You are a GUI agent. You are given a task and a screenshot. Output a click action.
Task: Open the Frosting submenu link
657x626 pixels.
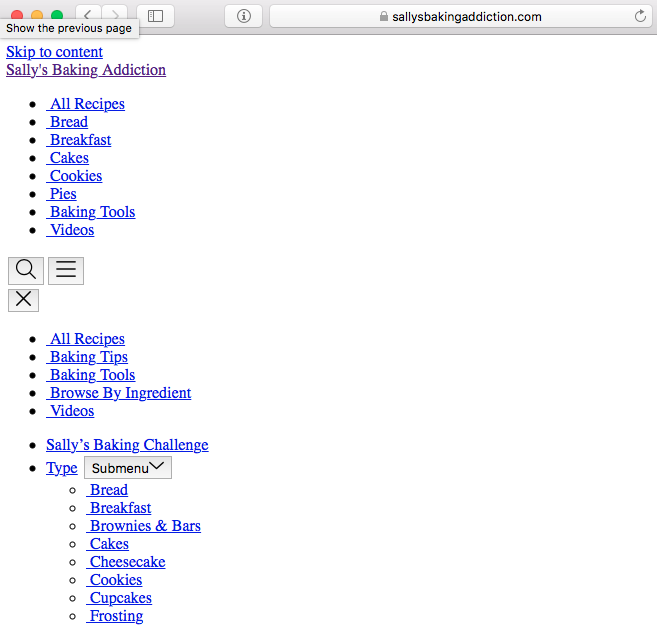(115, 616)
